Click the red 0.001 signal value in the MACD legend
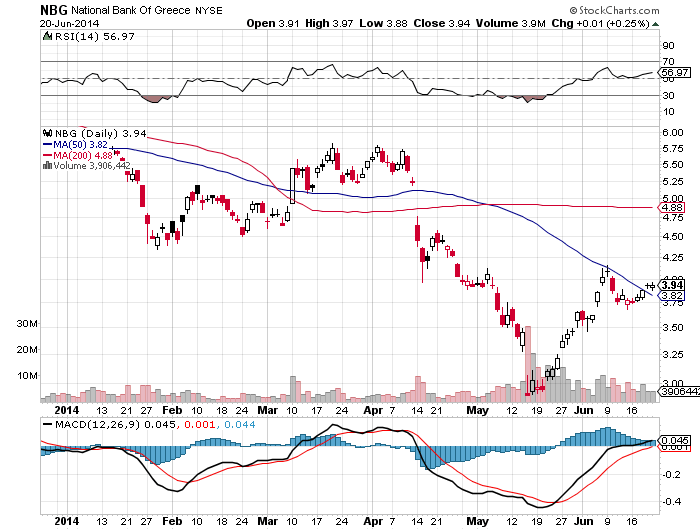This screenshot has width=700, height=530. (200, 424)
